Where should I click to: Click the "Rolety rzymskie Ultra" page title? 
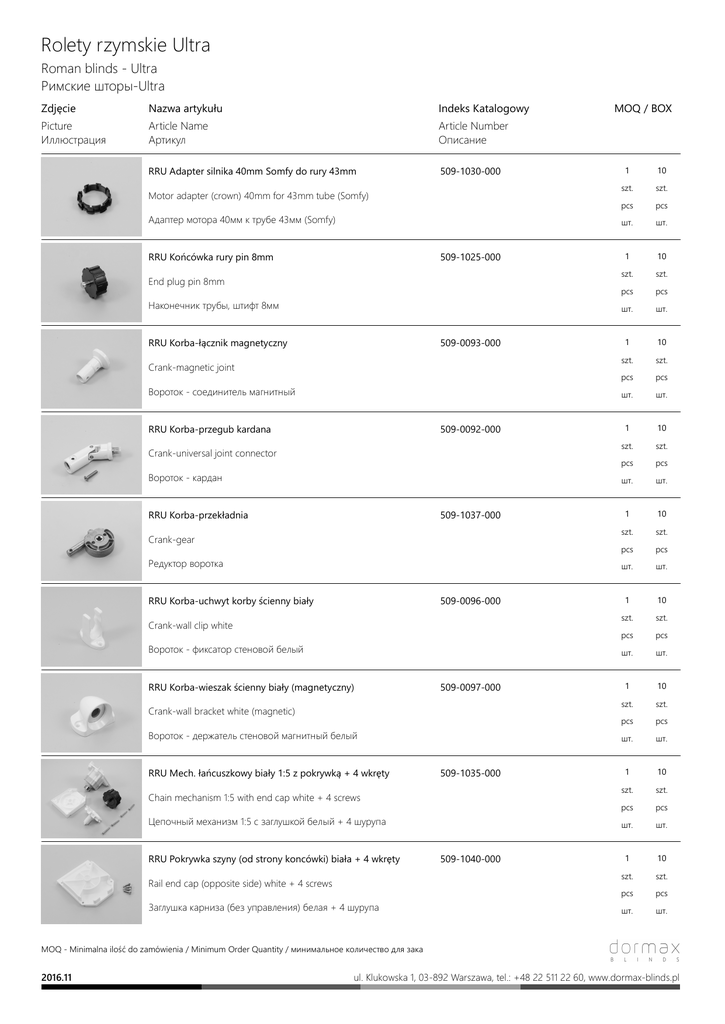tap(125, 45)
